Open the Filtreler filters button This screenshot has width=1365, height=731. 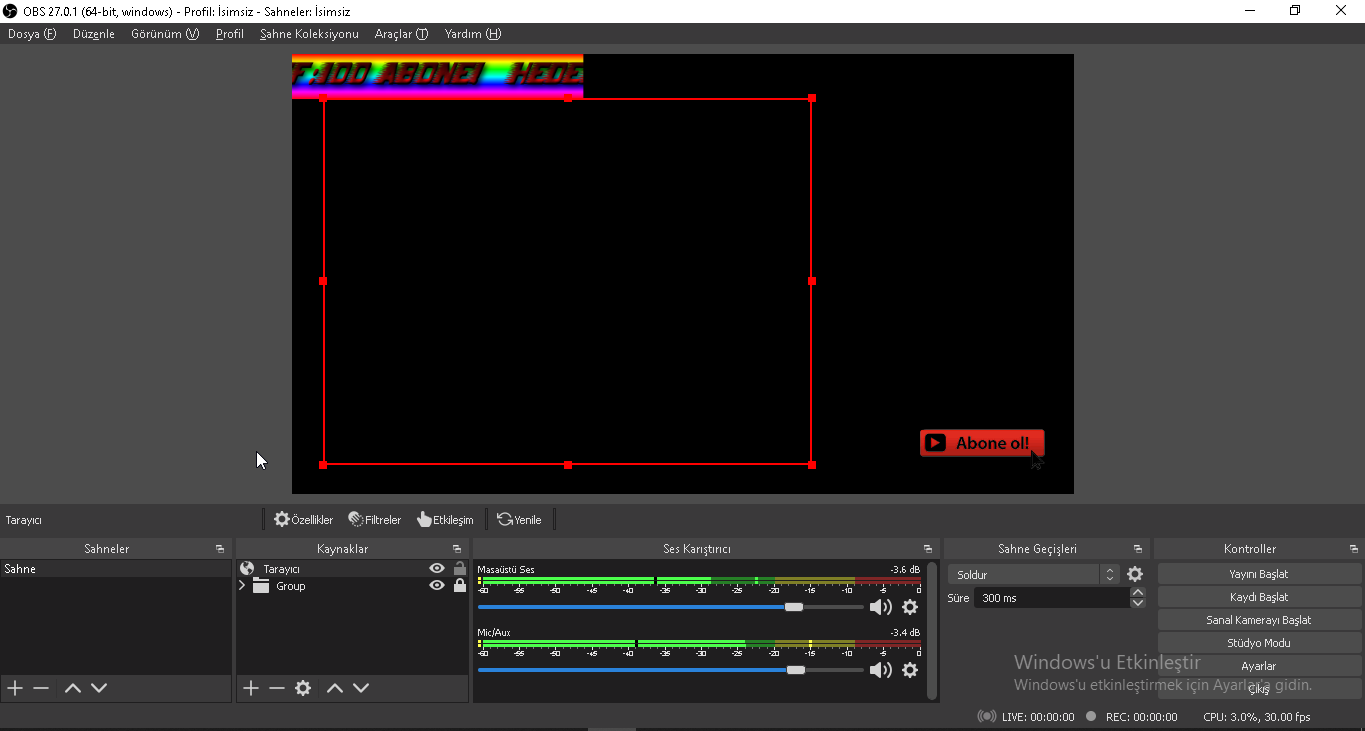(x=375, y=520)
